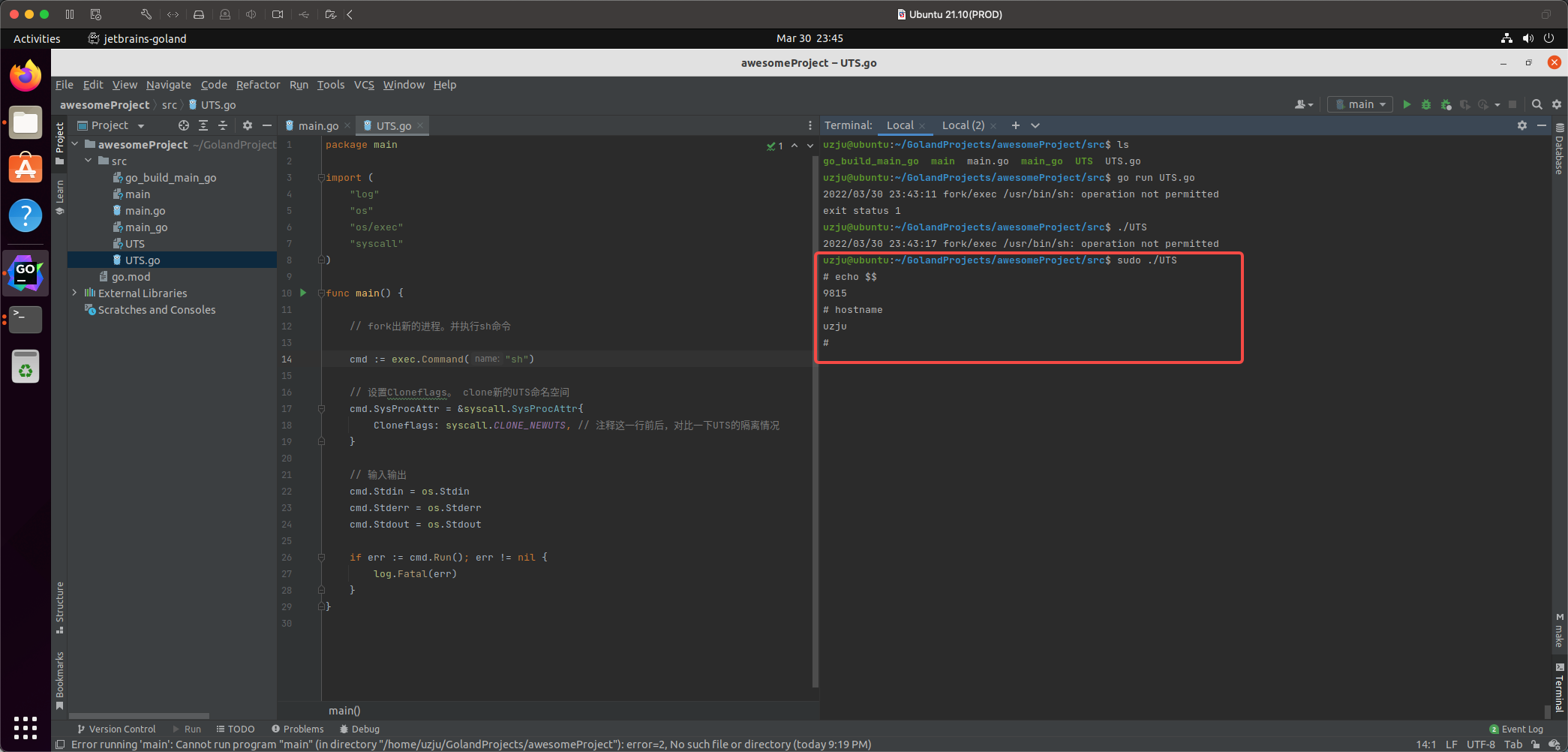Screen dimensions: 1568x752
Task: Click the gray Stop square button
Action: click(1512, 104)
